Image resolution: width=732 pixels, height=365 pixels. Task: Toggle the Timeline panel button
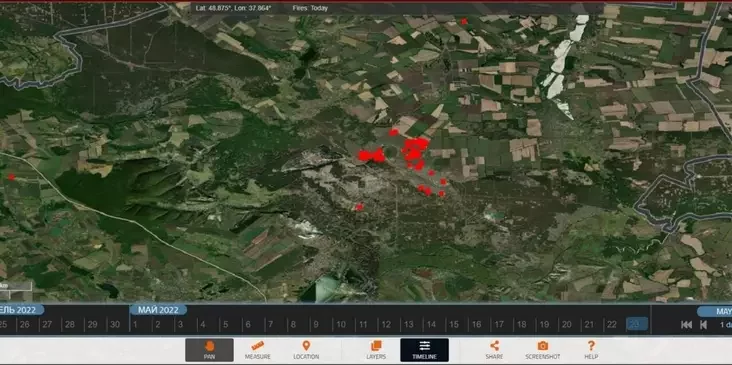pos(424,350)
